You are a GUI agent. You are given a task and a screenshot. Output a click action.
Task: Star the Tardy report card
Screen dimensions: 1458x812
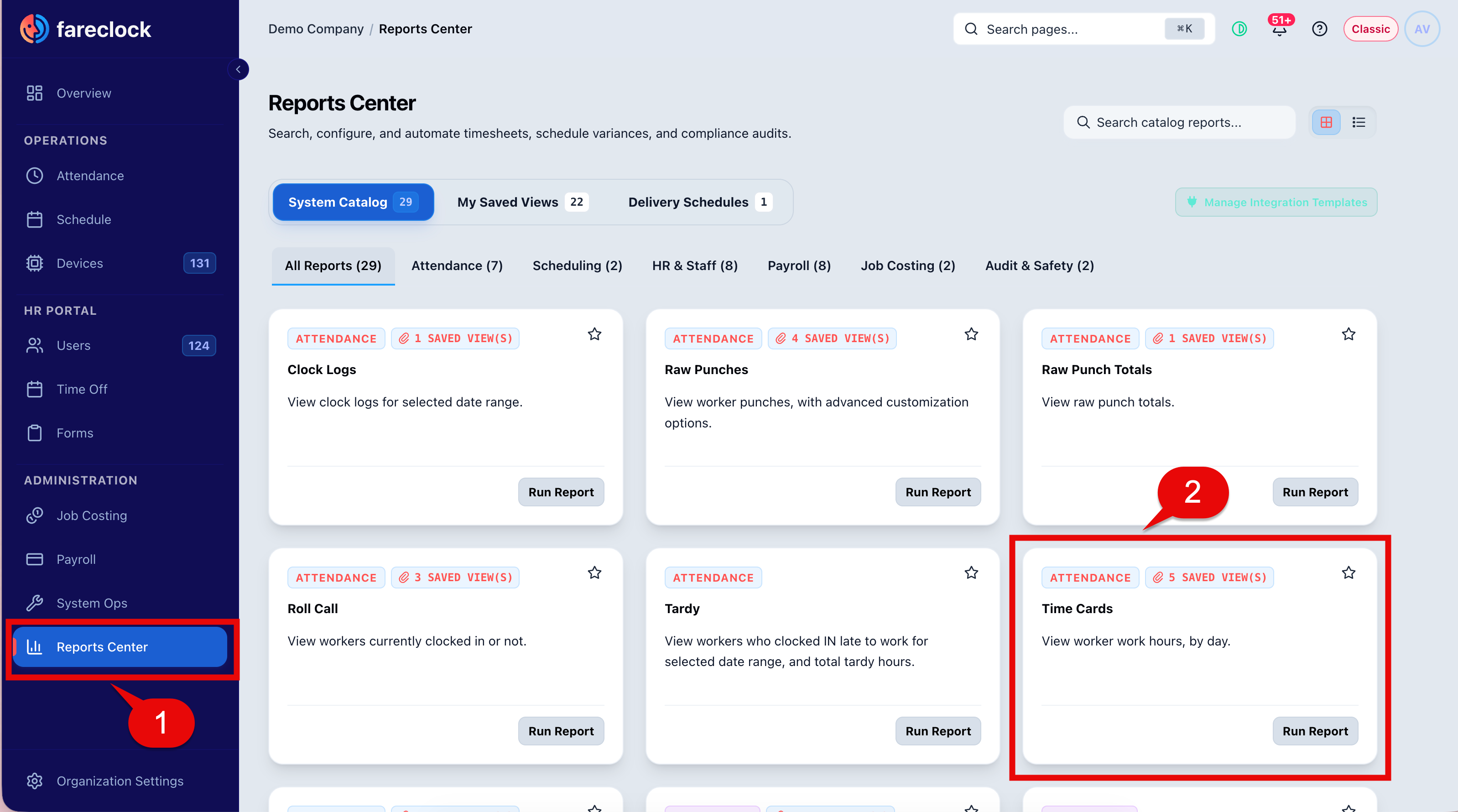point(971,573)
